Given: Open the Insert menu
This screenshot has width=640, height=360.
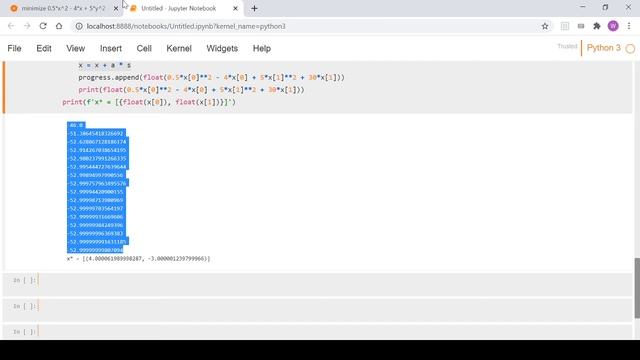Looking at the screenshot, I should [x=111, y=49].
